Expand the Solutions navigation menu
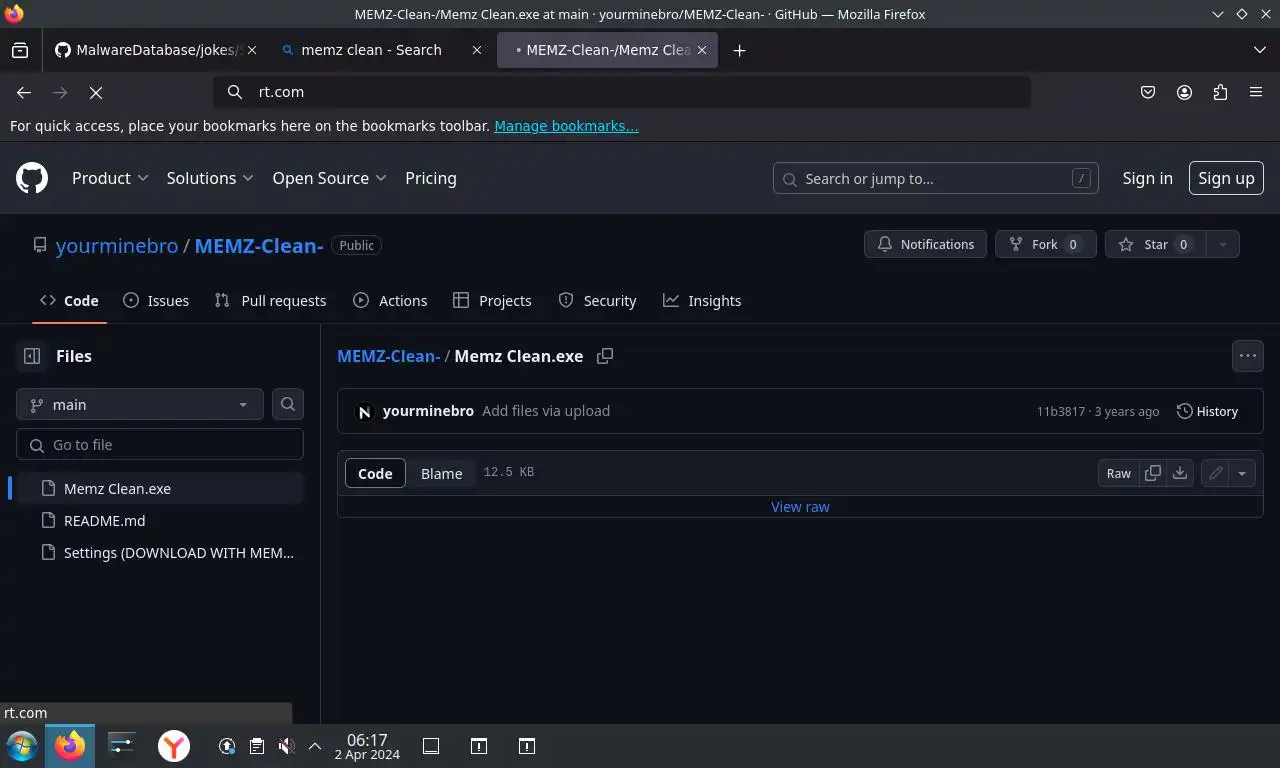Screen dimensions: 1280x768 coord(211,178)
